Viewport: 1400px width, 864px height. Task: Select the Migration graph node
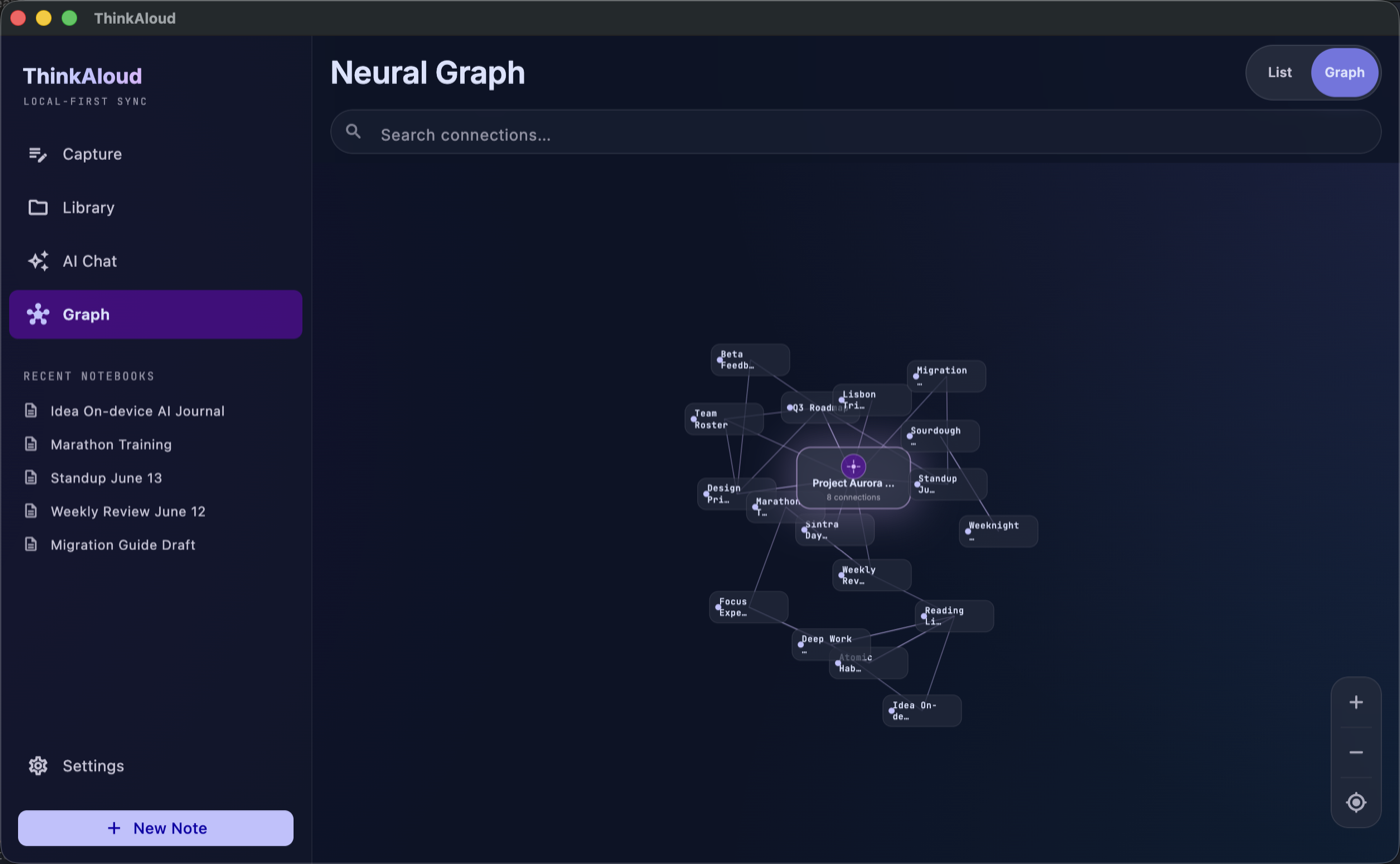click(x=946, y=376)
